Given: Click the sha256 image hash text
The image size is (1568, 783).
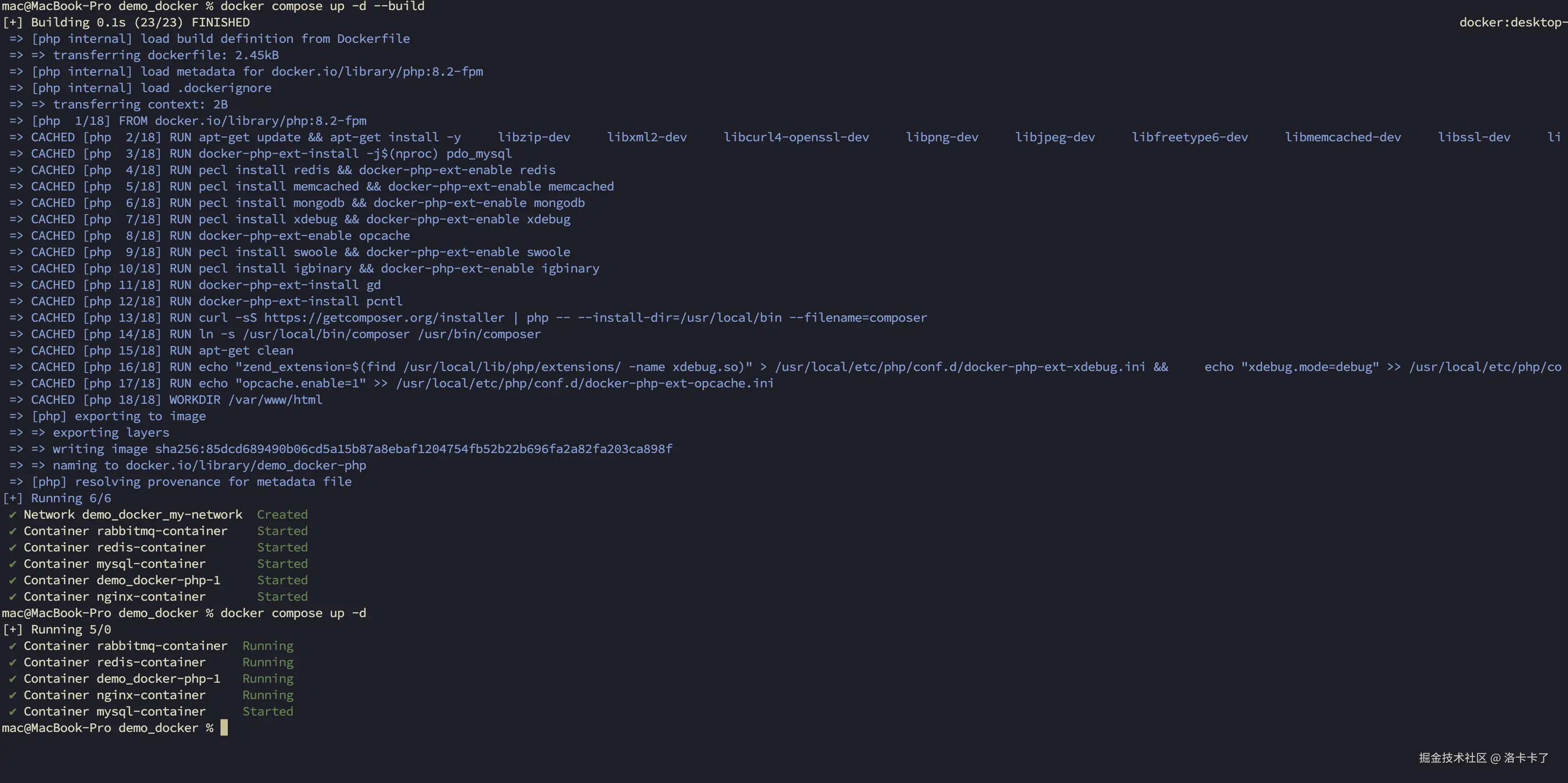Looking at the screenshot, I should click(413, 449).
